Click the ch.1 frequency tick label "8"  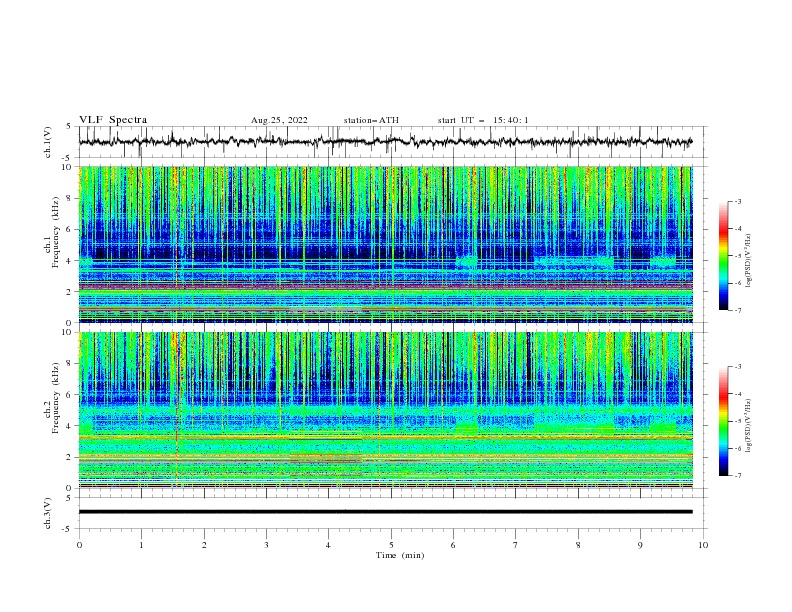(x=70, y=198)
